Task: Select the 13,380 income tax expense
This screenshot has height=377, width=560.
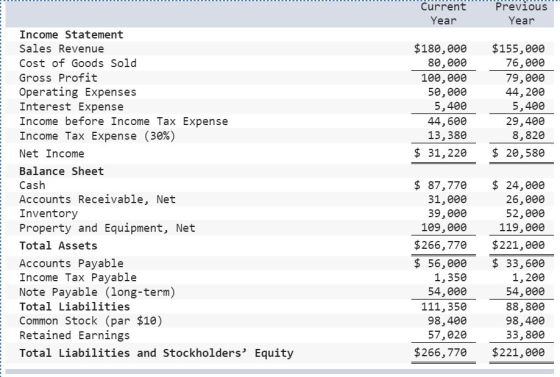Action: 447,135
